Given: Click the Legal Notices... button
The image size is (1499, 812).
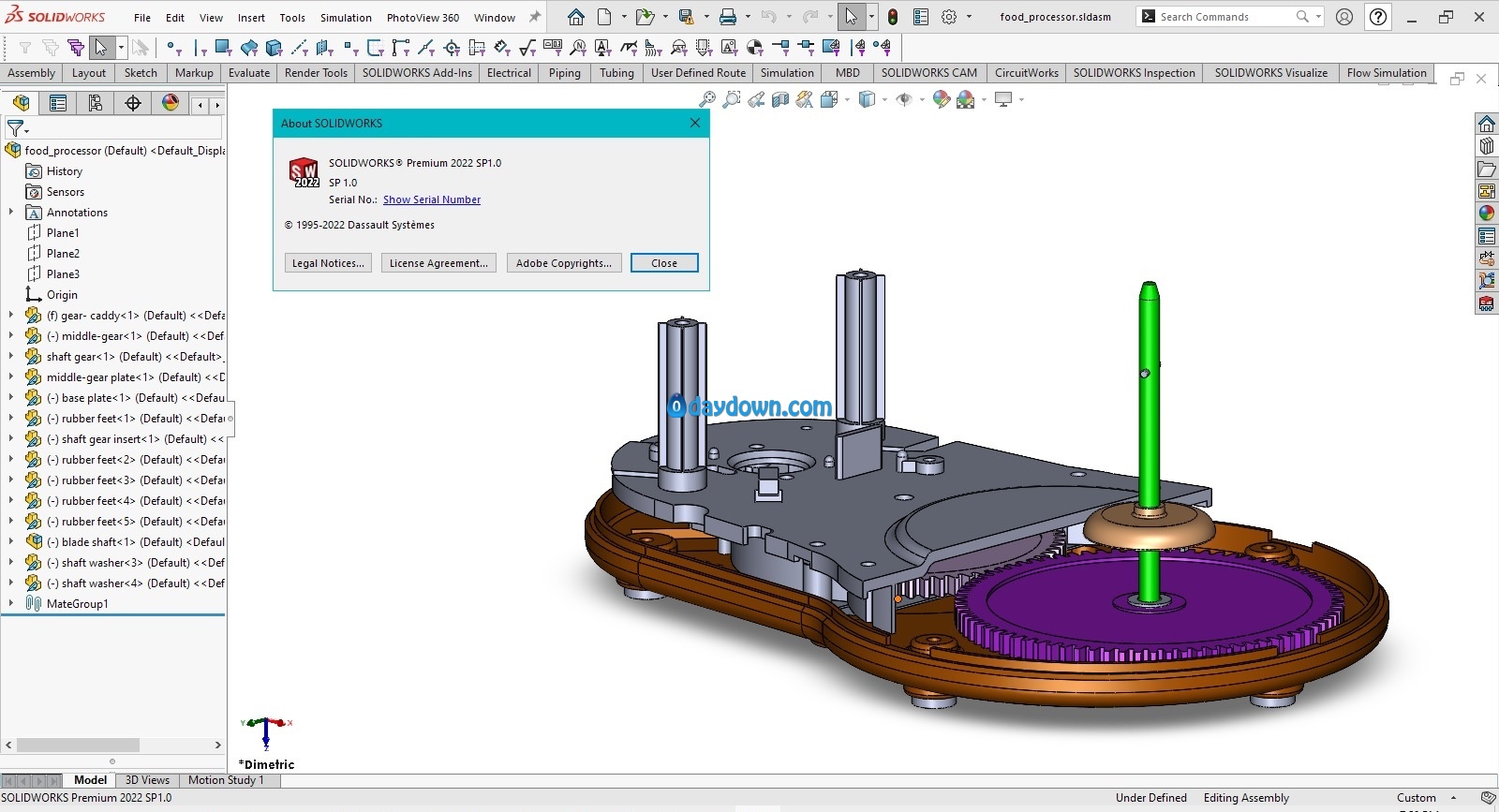Looking at the screenshot, I should tap(328, 263).
